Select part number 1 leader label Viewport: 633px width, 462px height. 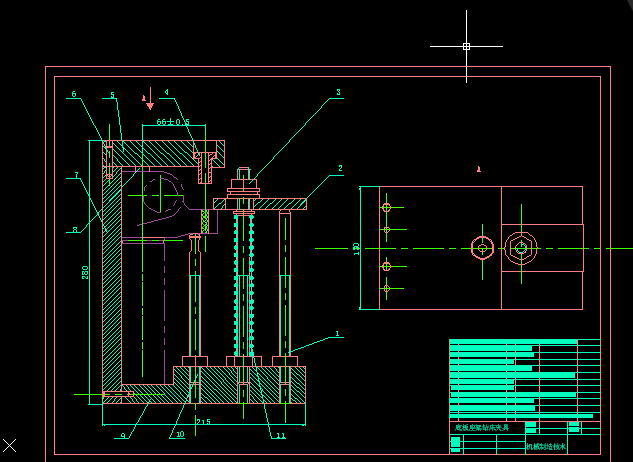(x=338, y=334)
